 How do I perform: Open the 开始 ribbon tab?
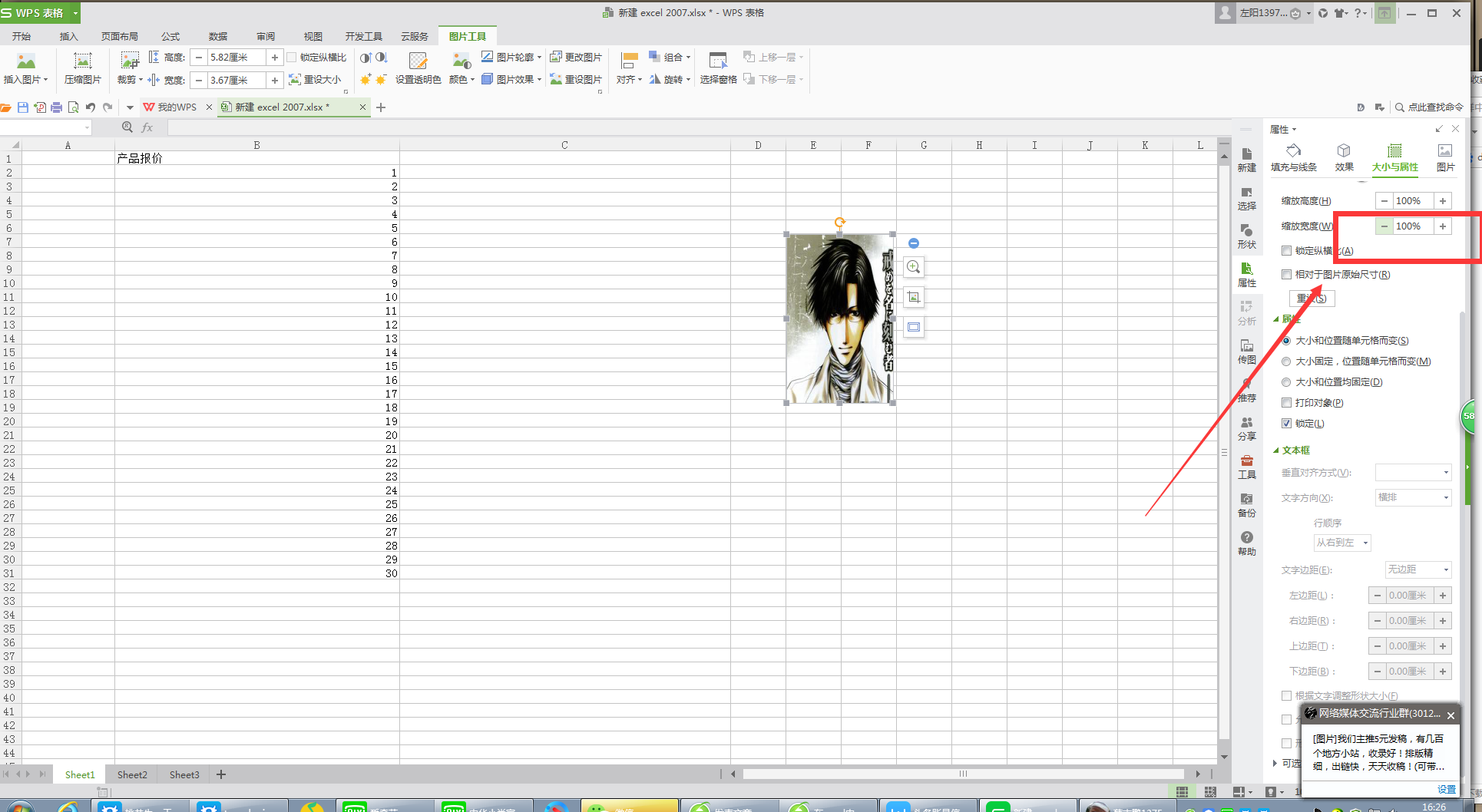(x=22, y=36)
